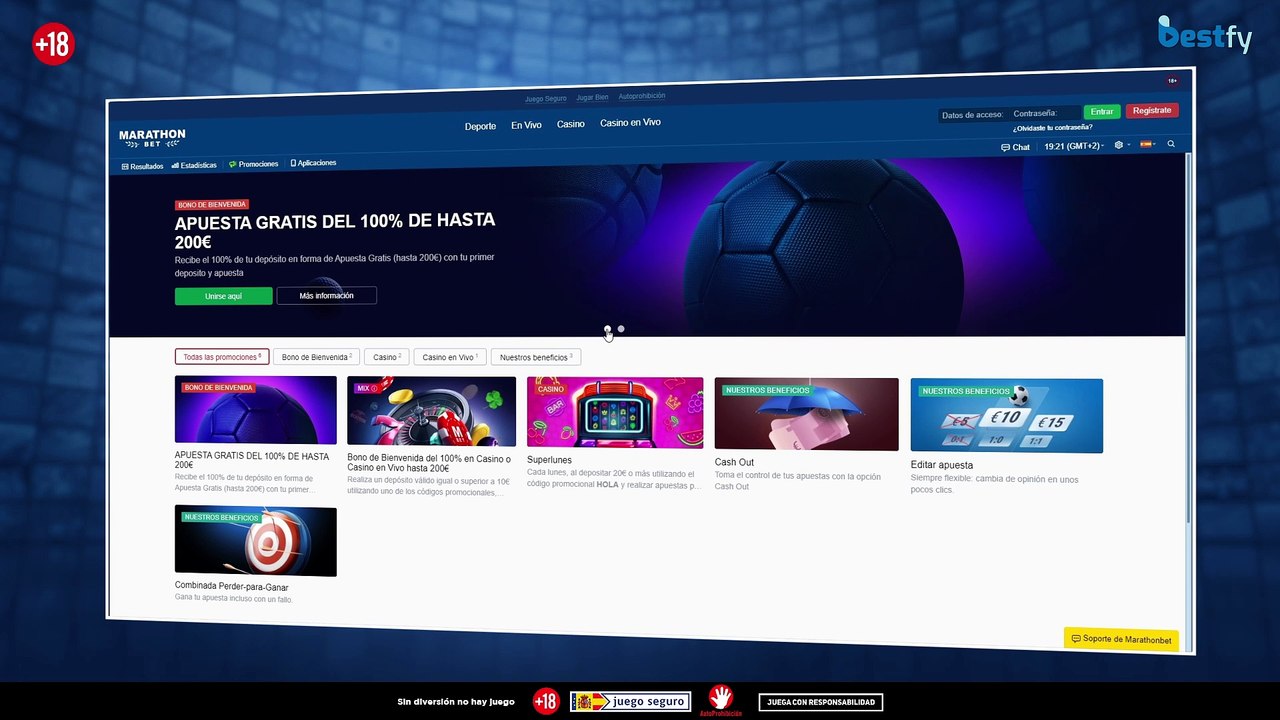The width and height of the screenshot is (1280, 720).
Task: Filter promotions by Nuestros beneficios tab
Action: pos(536,357)
